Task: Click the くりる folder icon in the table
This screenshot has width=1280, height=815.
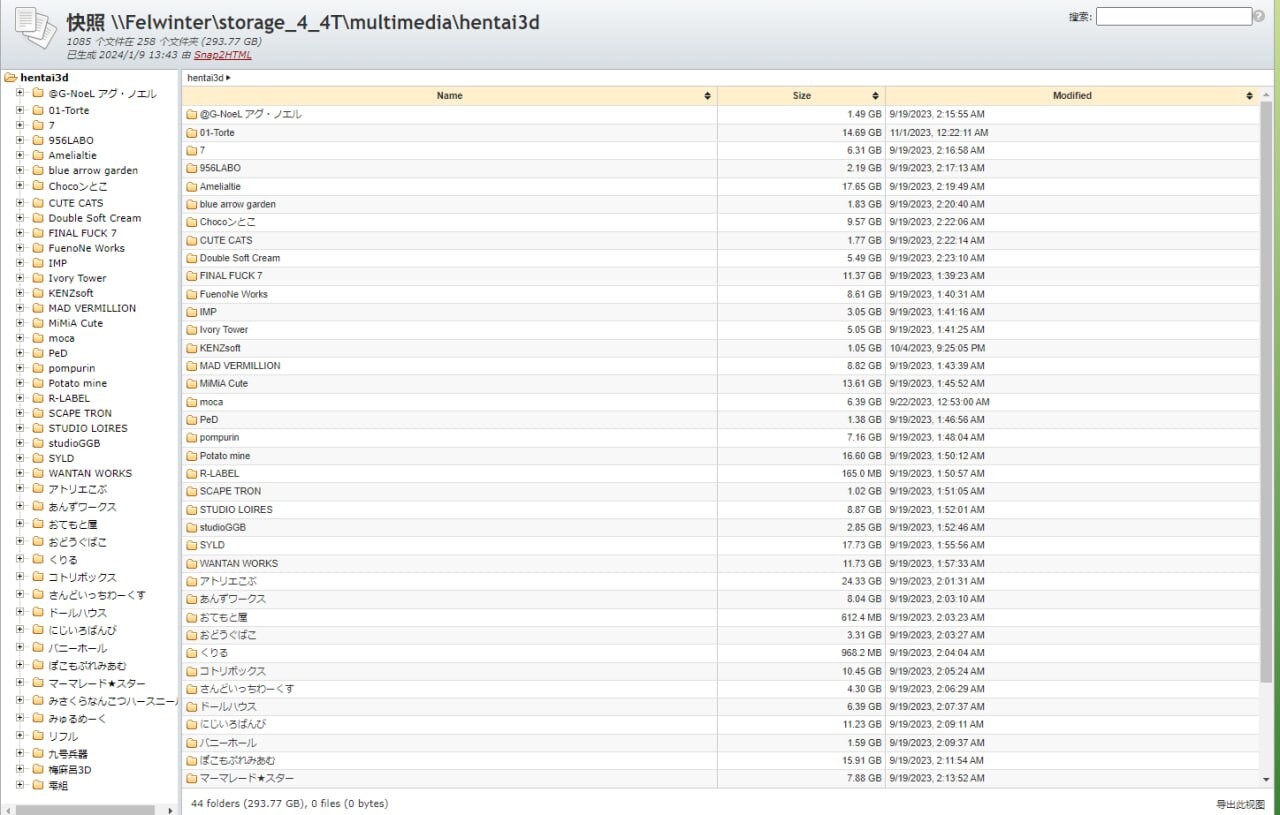Action: tap(192, 653)
